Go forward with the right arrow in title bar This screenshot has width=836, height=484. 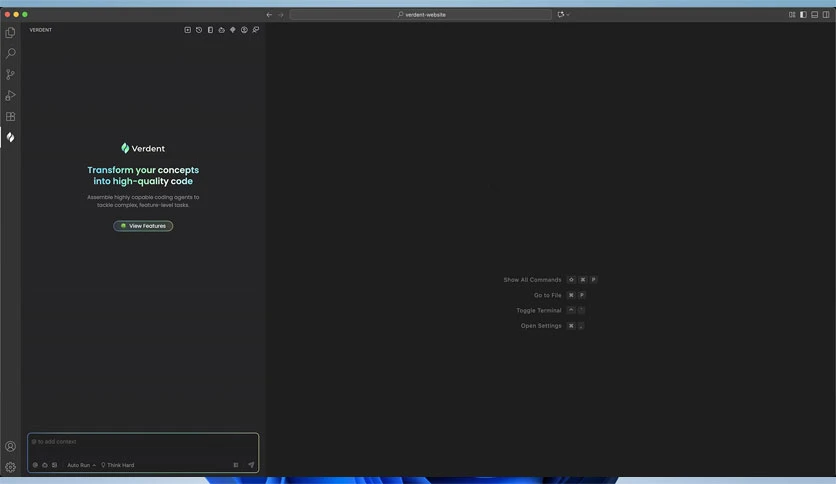point(280,15)
